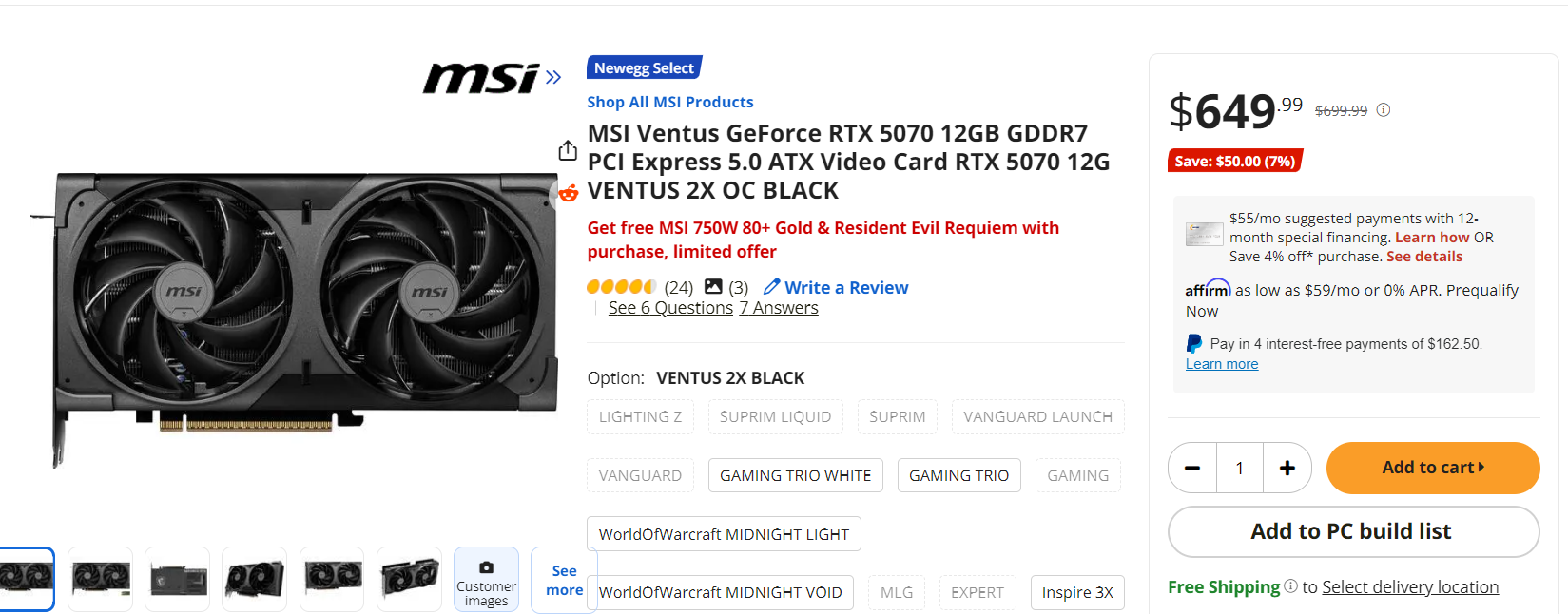Click the price info icon next to $699.99
Viewport: 1568px width, 614px height.
(1384, 110)
